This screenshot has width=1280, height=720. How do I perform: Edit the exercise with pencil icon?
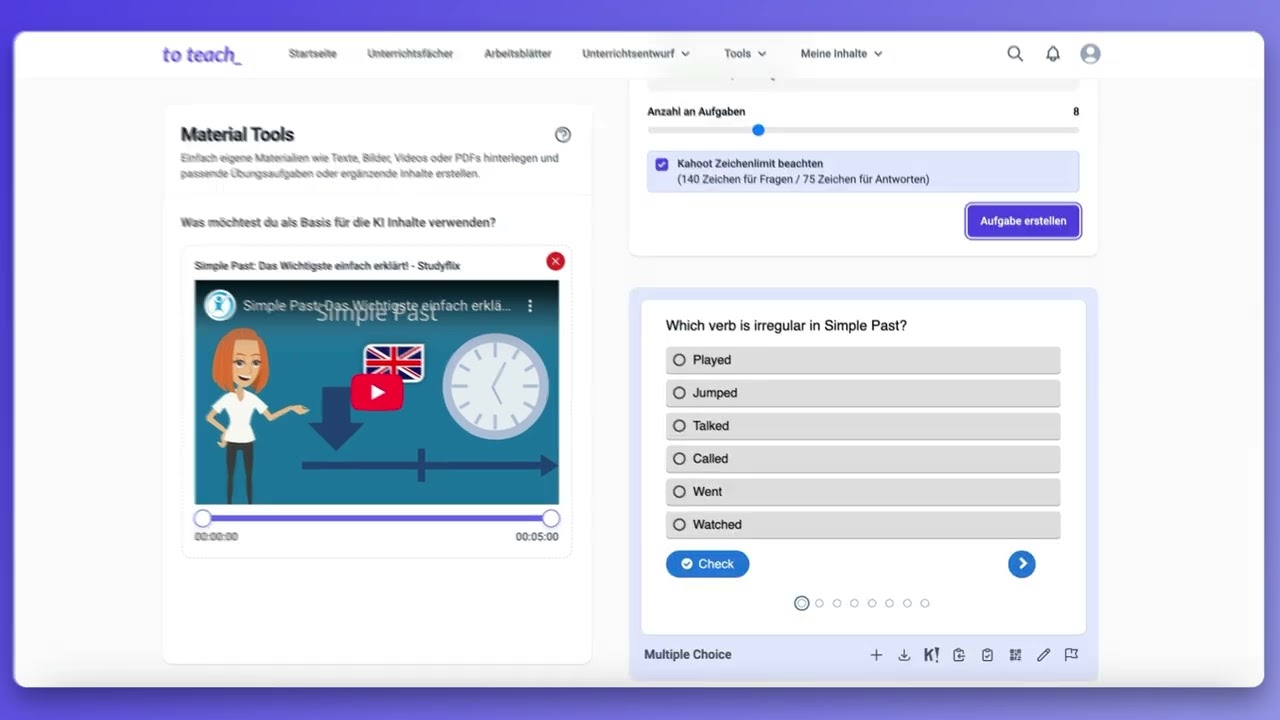1043,655
